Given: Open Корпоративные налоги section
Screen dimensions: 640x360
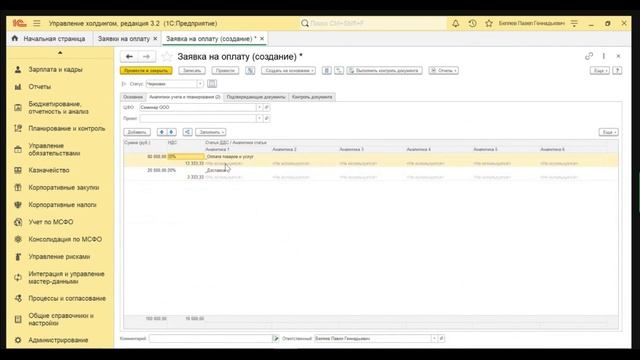Looking at the screenshot, I should [62, 204].
